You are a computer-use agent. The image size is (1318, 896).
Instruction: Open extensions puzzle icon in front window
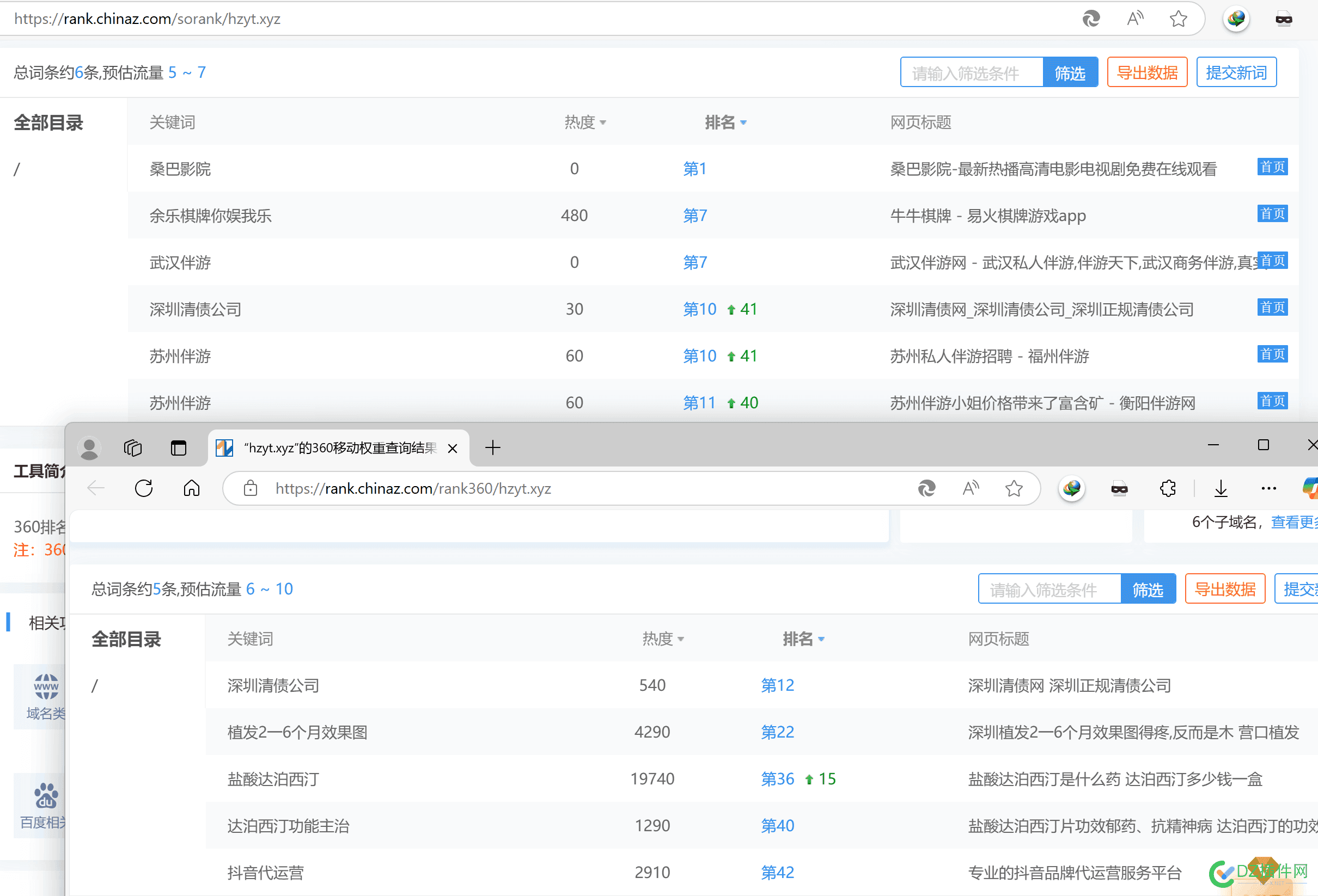(x=1168, y=488)
